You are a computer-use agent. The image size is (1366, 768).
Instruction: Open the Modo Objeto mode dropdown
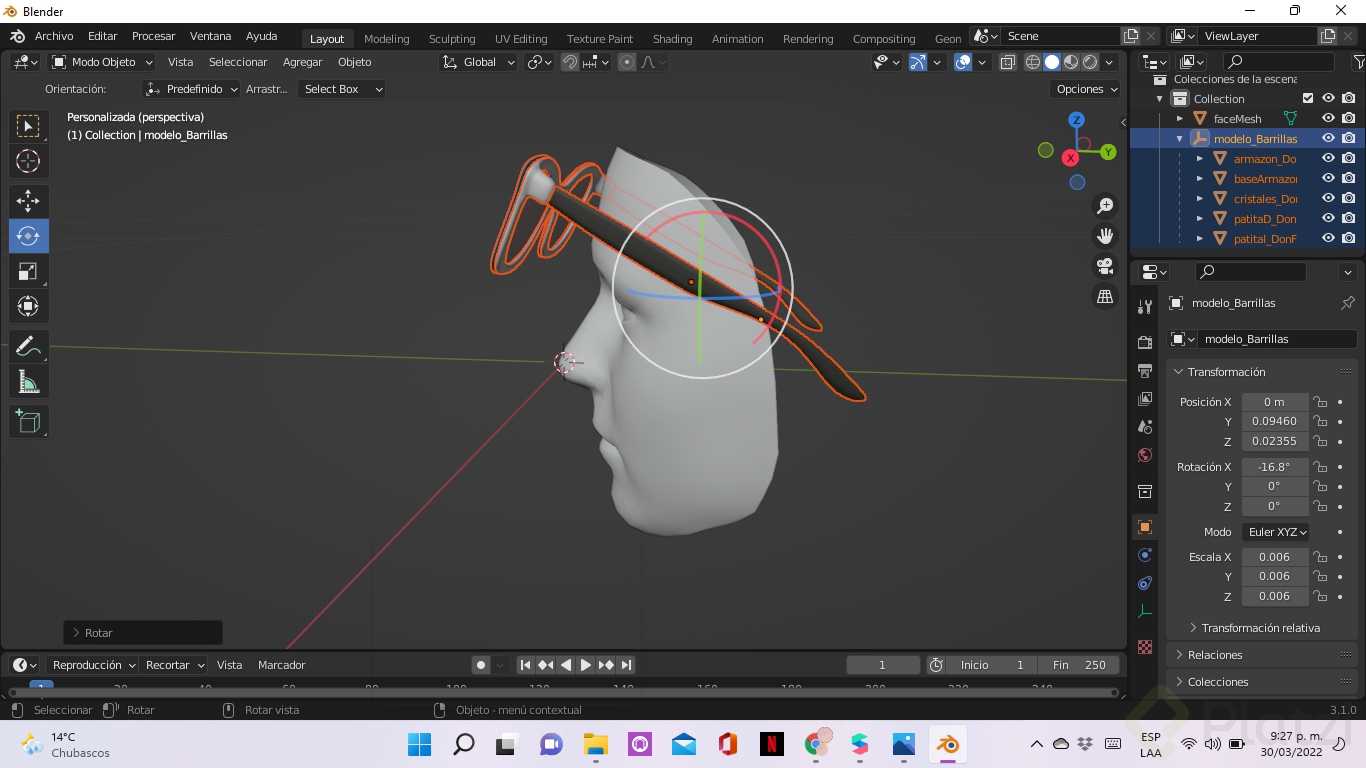pos(102,62)
